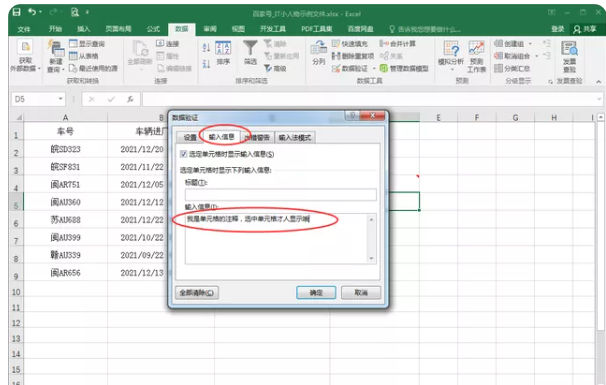Open the 创建组 dropdown arrow

pos(530,44)
